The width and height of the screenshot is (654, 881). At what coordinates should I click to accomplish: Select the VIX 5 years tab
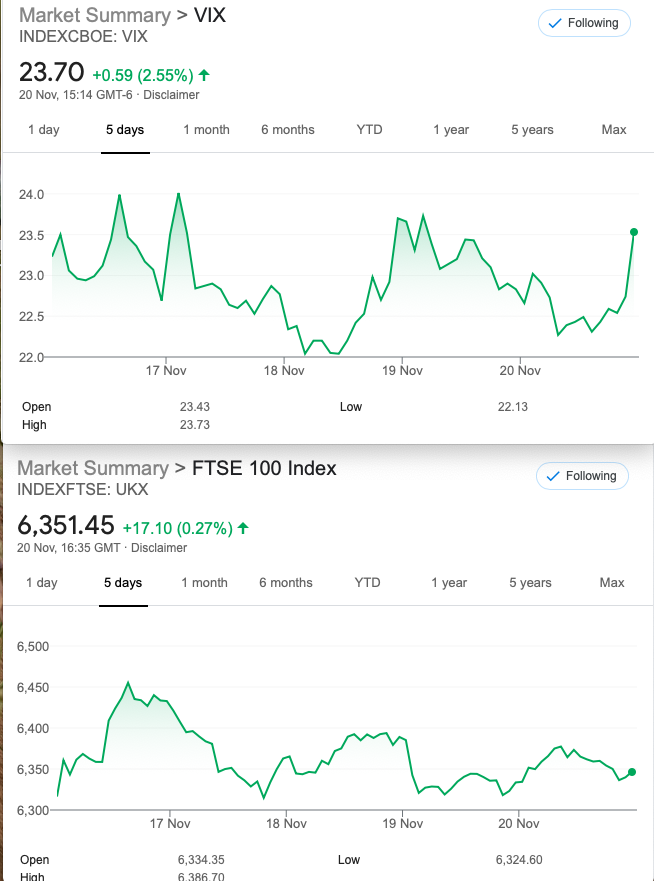coord(532,130)
